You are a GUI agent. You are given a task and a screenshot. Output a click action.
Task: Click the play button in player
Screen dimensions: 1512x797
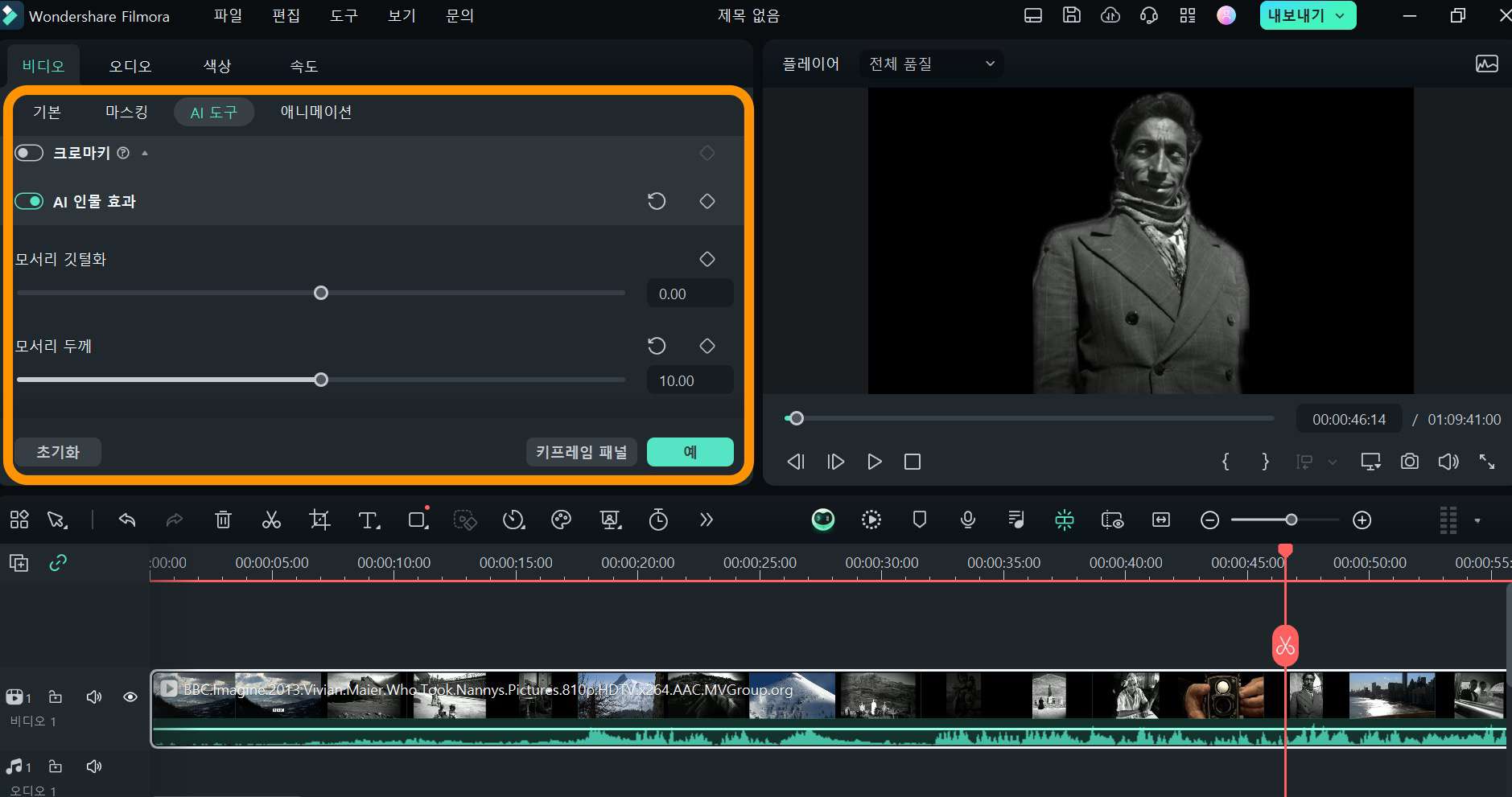coord(874,462)
